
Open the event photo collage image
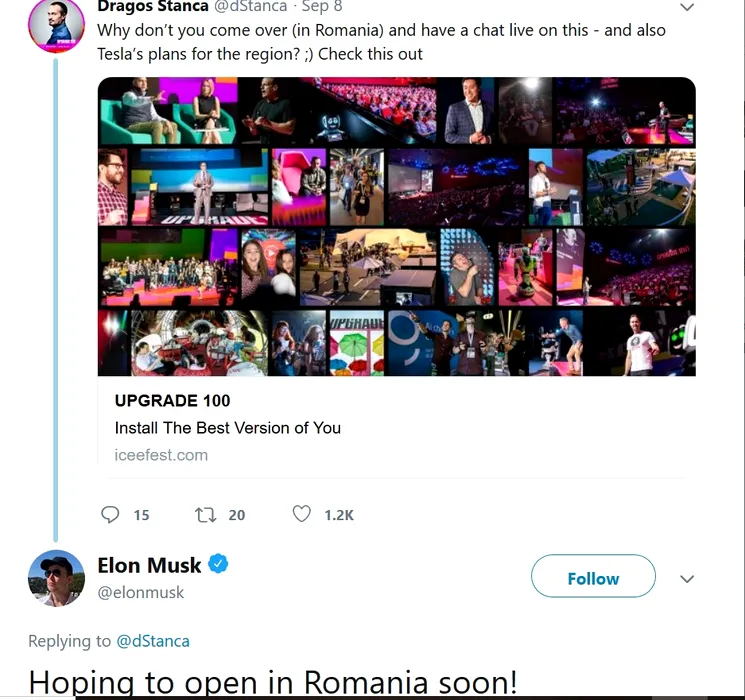coord(396,226)
